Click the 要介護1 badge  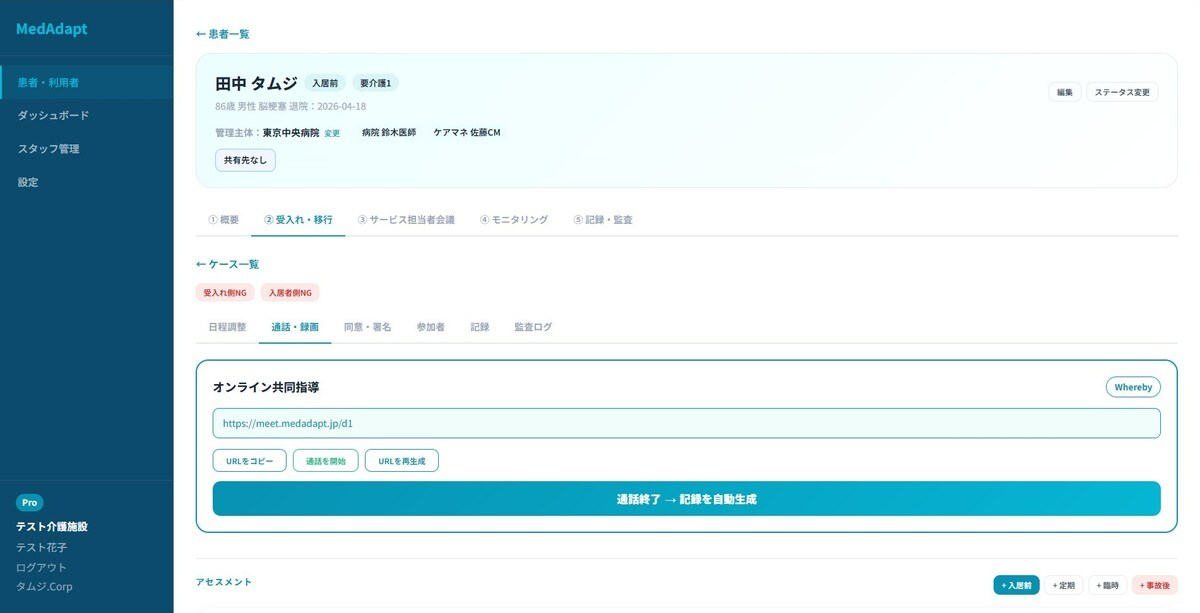click(376, 83)
